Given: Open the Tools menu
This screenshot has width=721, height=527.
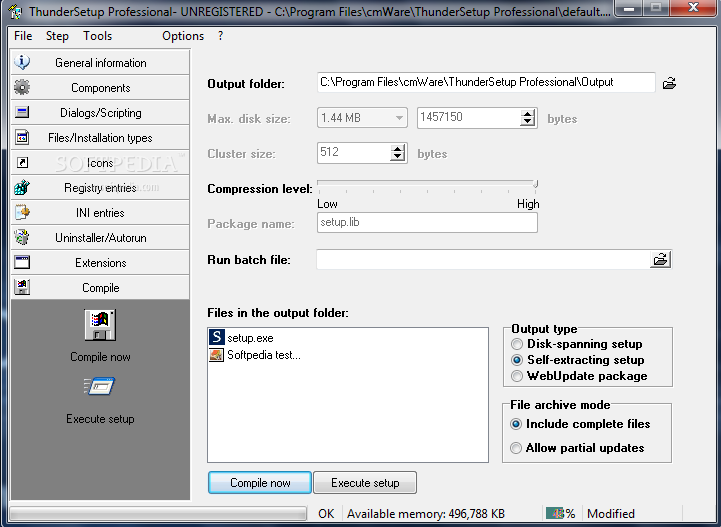Looking at the screenshot, I should [97, 36].
